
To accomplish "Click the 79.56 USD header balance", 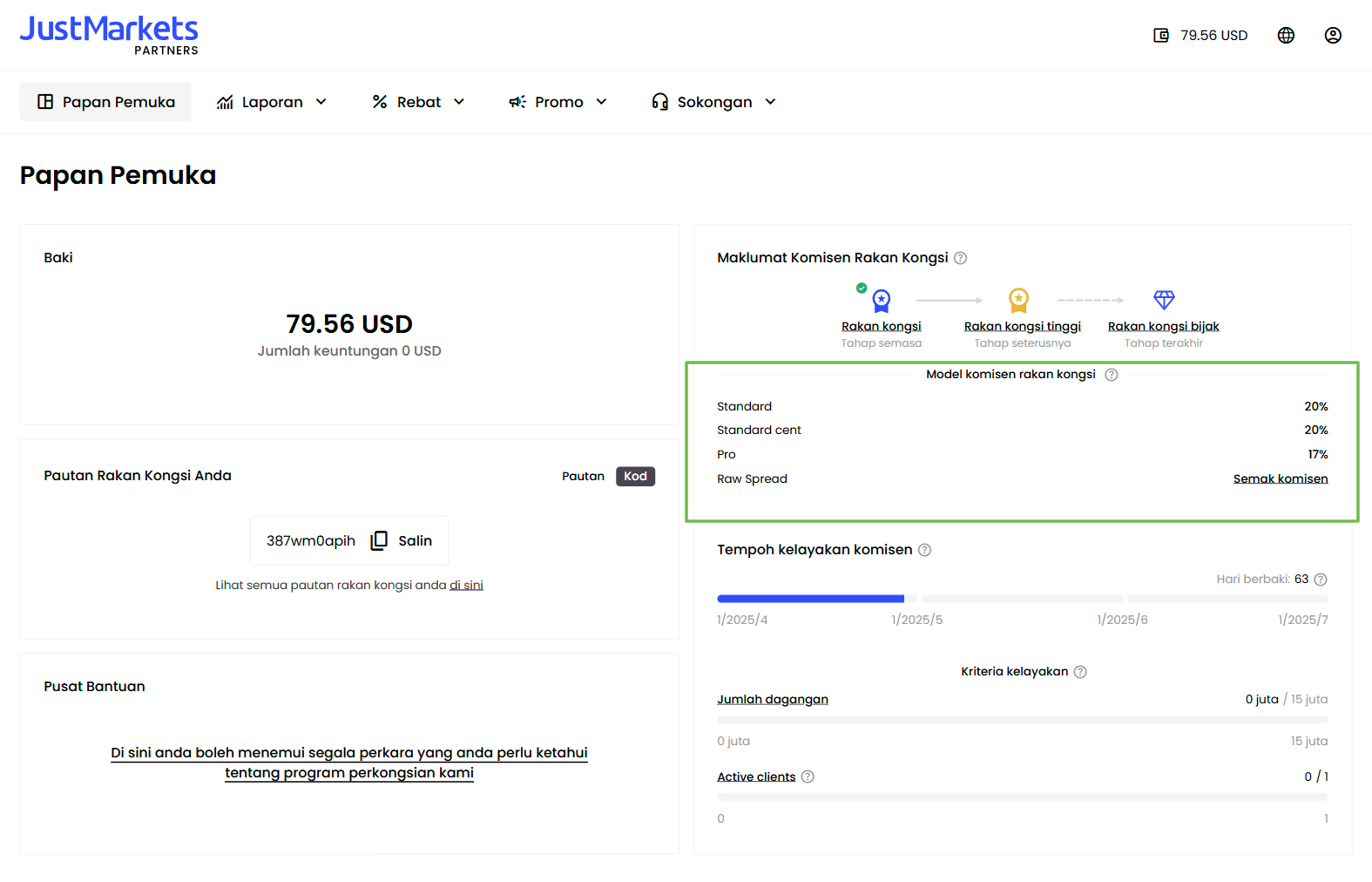I will (1214, 36).
